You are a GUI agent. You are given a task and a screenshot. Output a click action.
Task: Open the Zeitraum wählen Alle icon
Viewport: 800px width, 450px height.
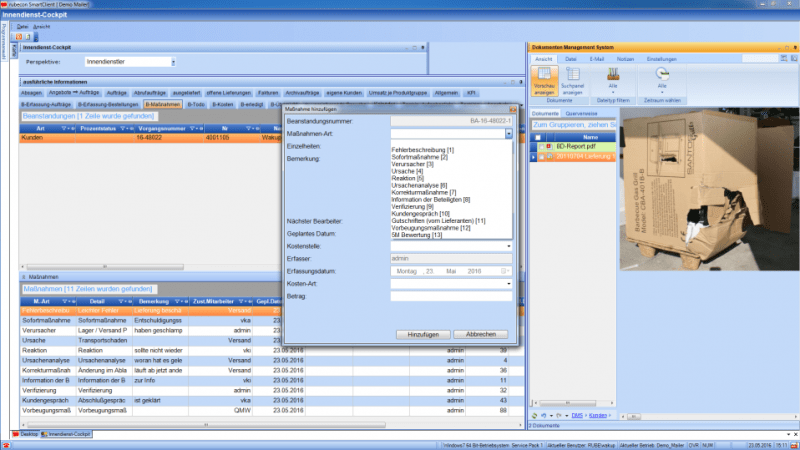(661, 76)
